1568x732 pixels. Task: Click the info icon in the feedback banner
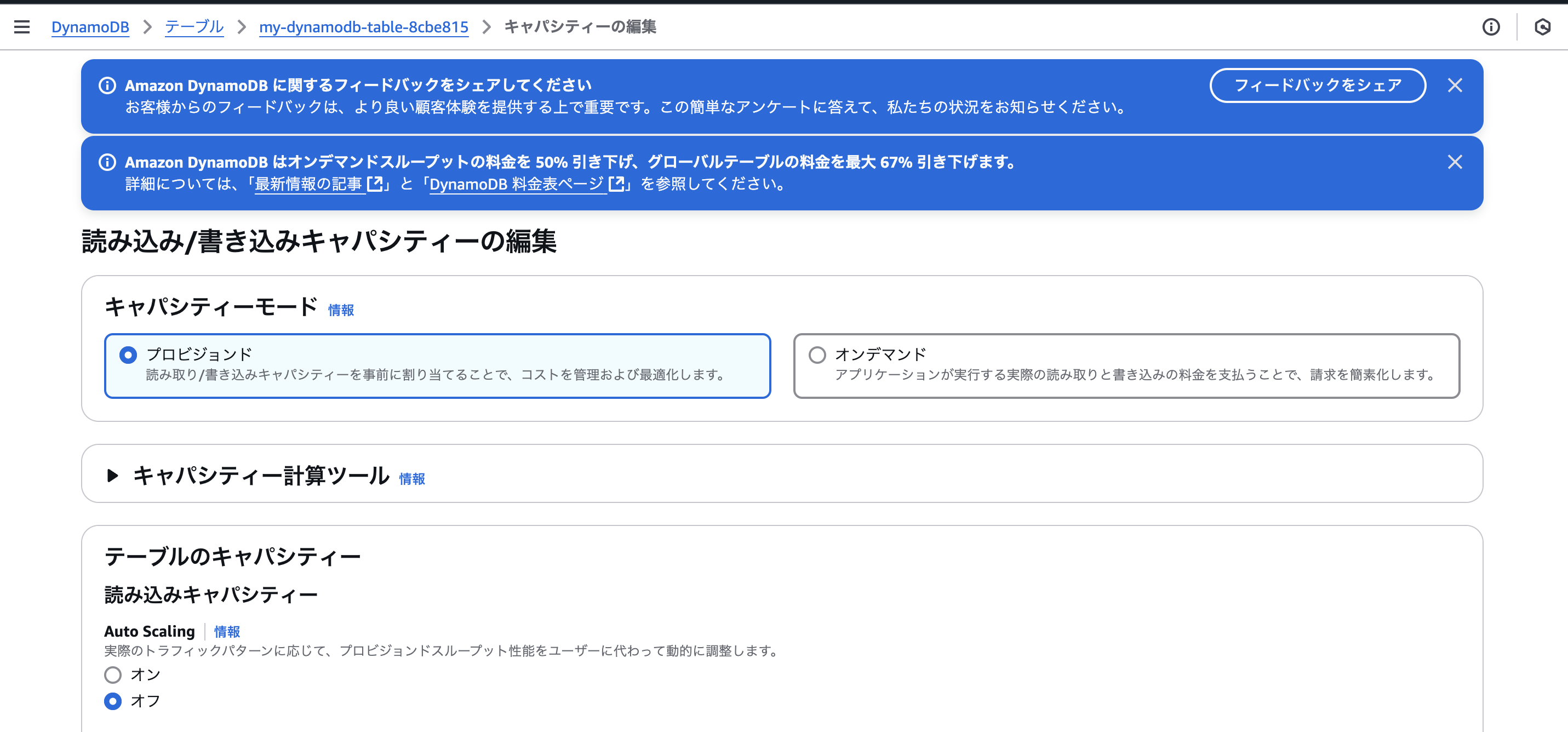(108, 85)
